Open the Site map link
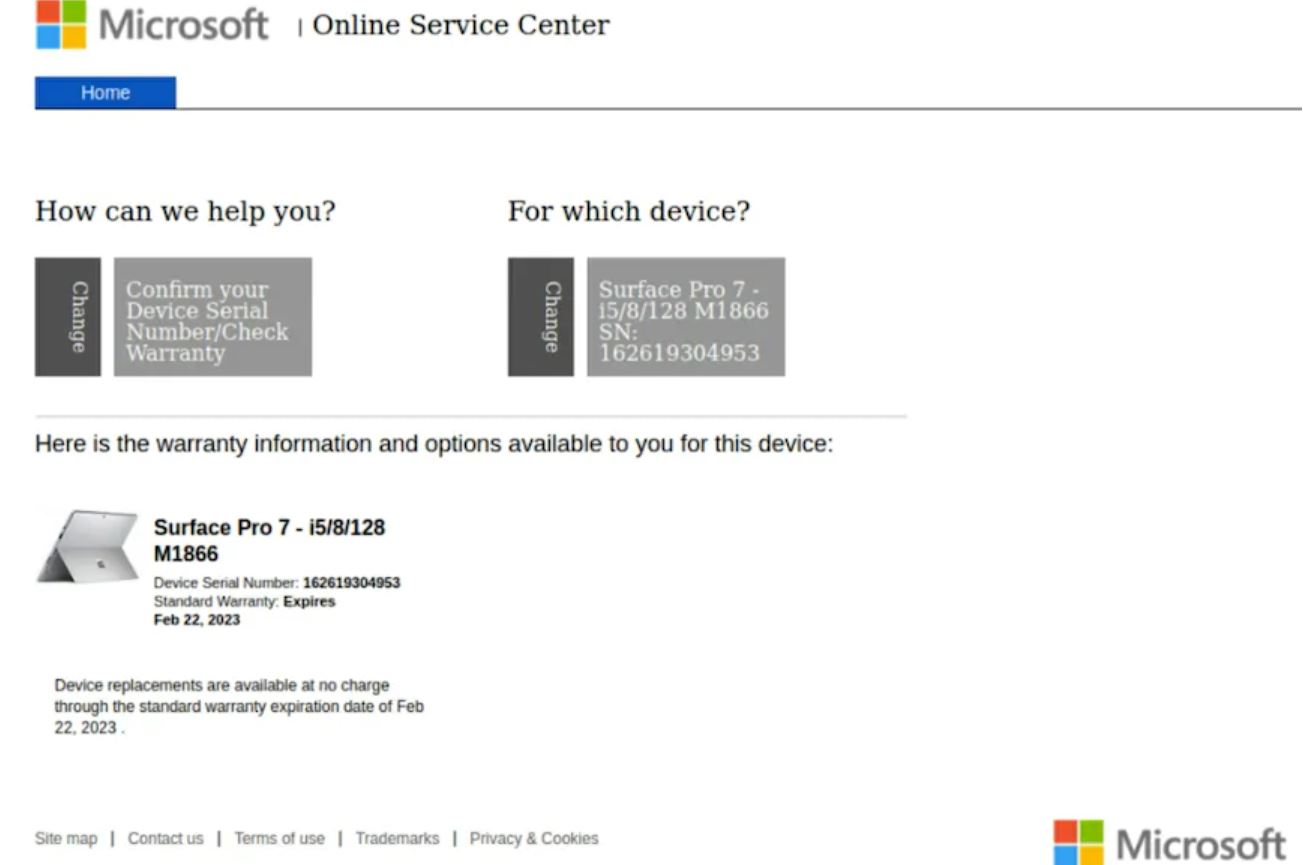 tap(64, 838)
